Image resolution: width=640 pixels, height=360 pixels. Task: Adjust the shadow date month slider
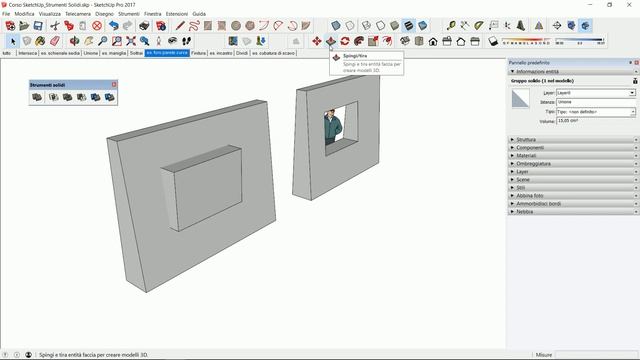coord(526,41)
